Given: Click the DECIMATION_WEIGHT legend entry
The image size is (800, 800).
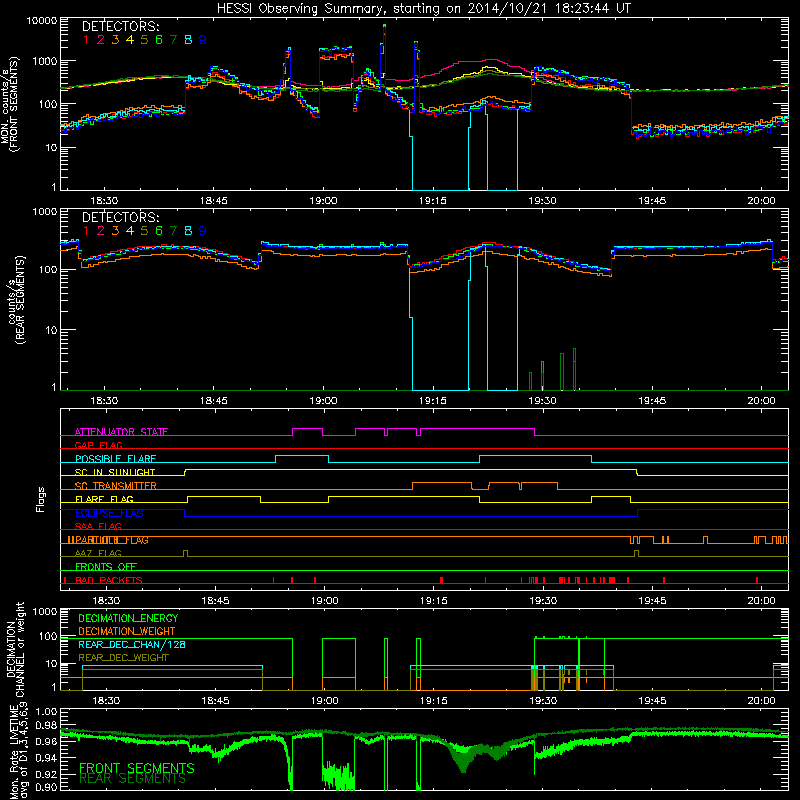Looking at the screenshot, I should tap(127, 632).
